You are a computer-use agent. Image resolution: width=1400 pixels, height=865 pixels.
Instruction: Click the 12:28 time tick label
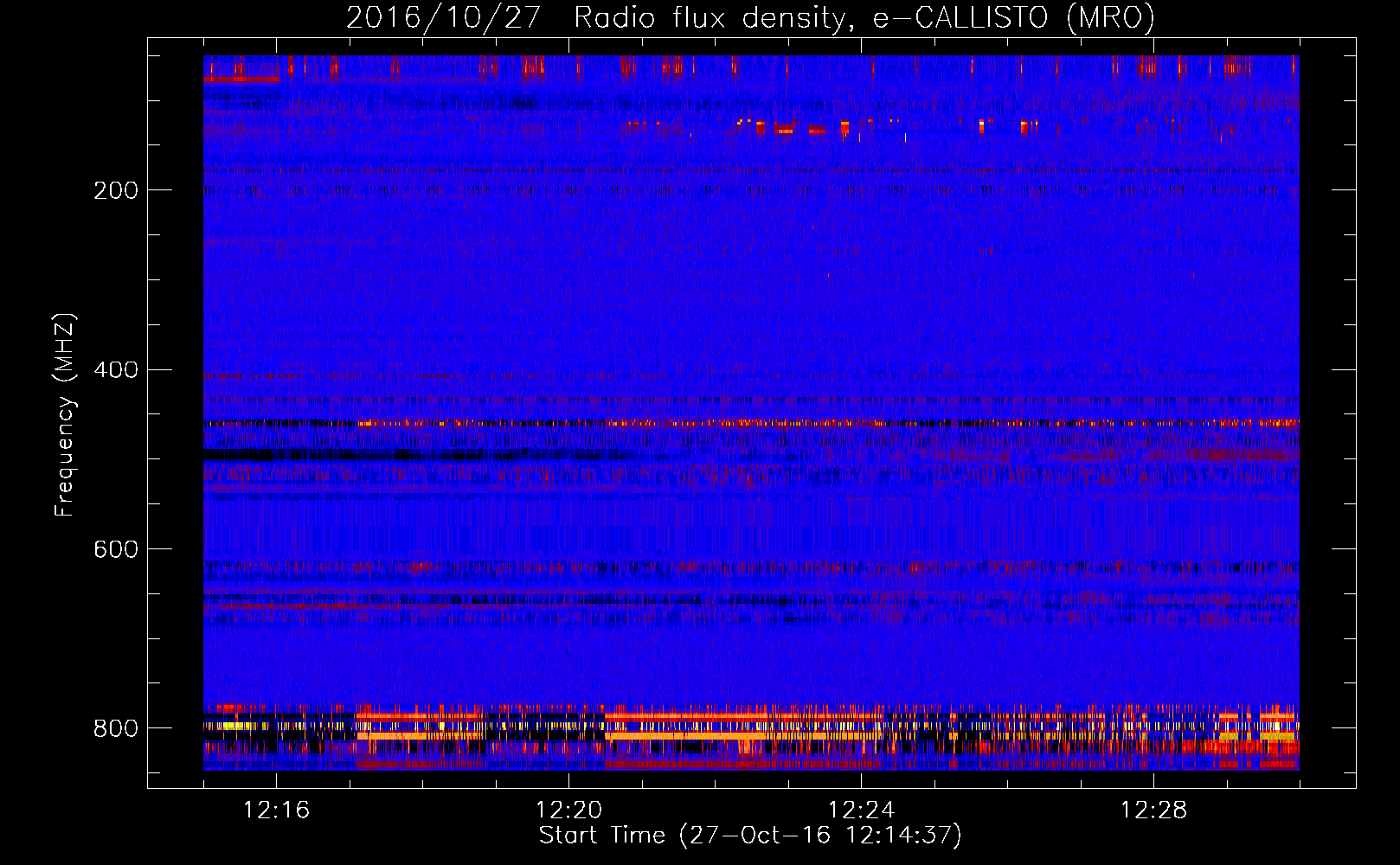click(1153, 811)
